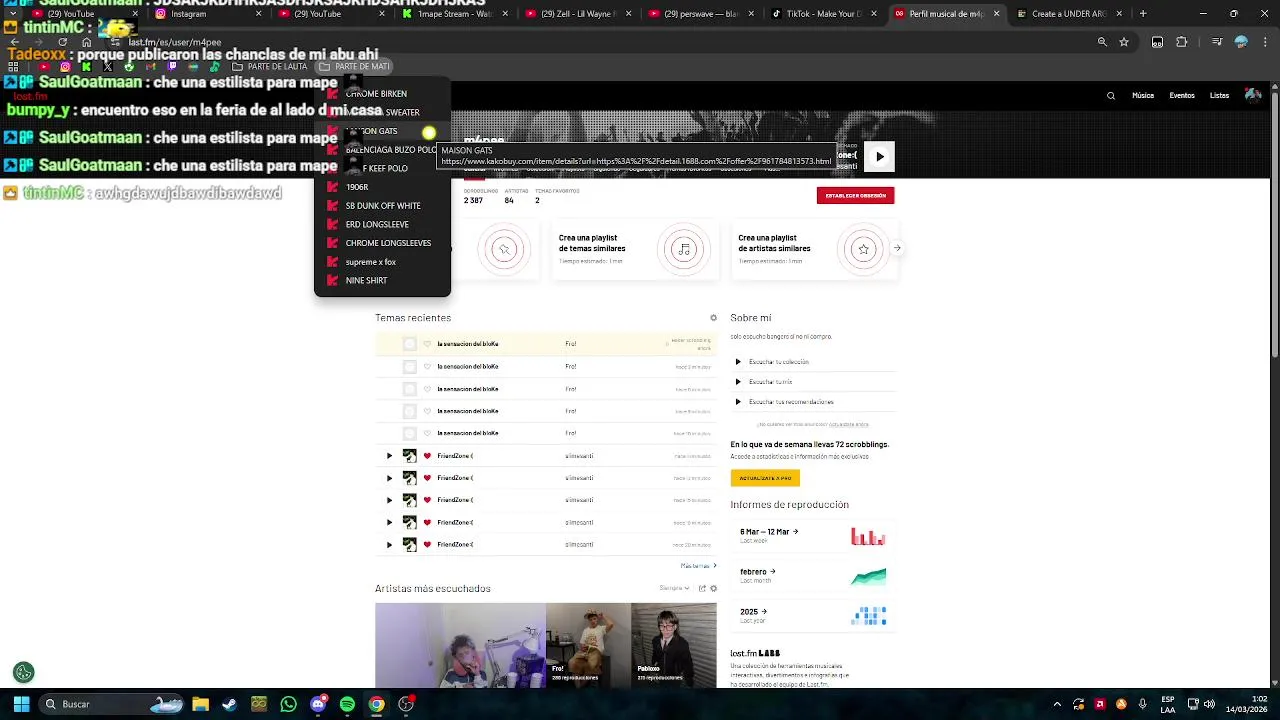Image resolution: width=1280 pixels, height=720 pixels.
Task: Open the Fro! artist thumbnail
Action: click(588, 645)
